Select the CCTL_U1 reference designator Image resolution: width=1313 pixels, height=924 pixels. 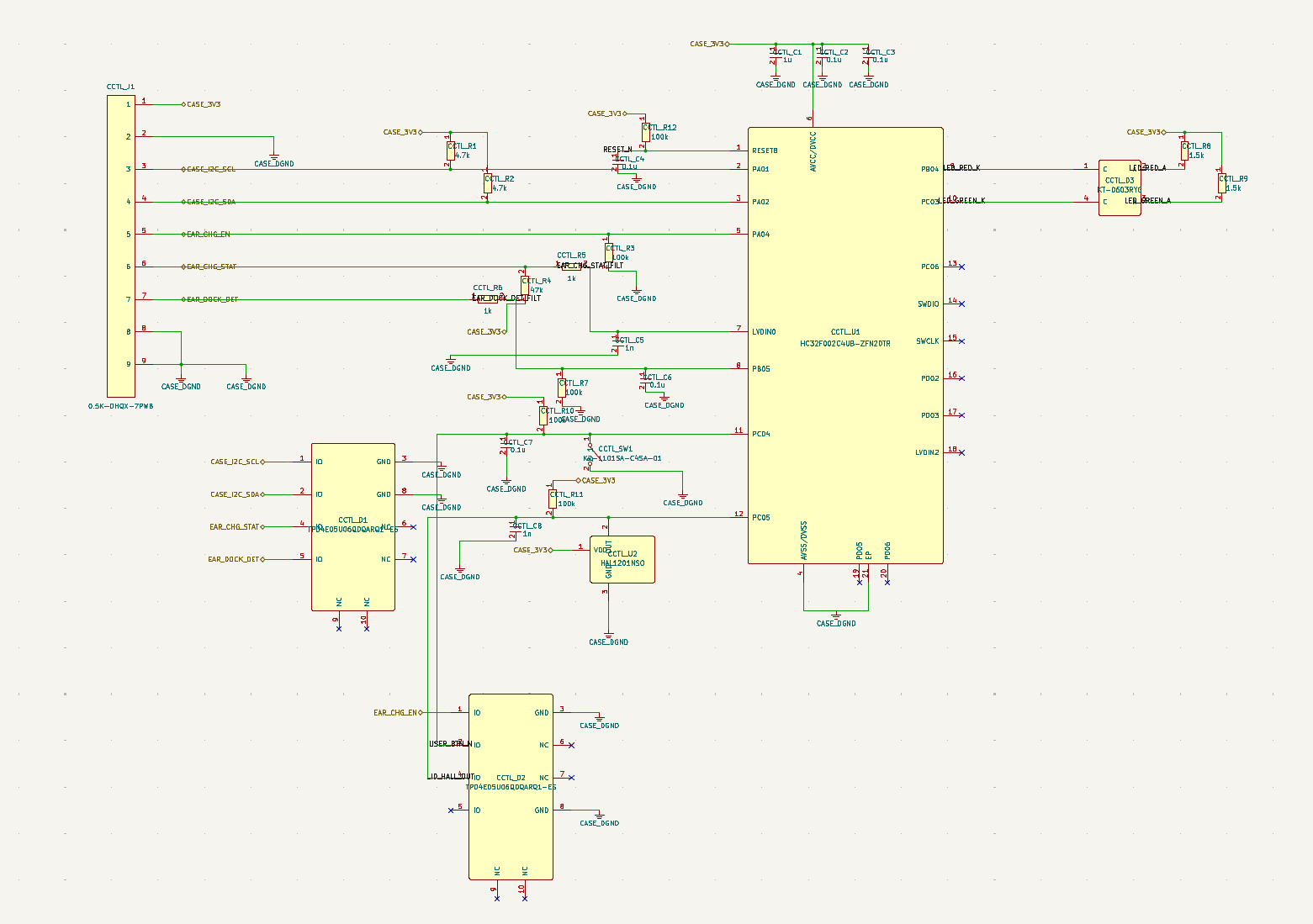pos(845,332)
